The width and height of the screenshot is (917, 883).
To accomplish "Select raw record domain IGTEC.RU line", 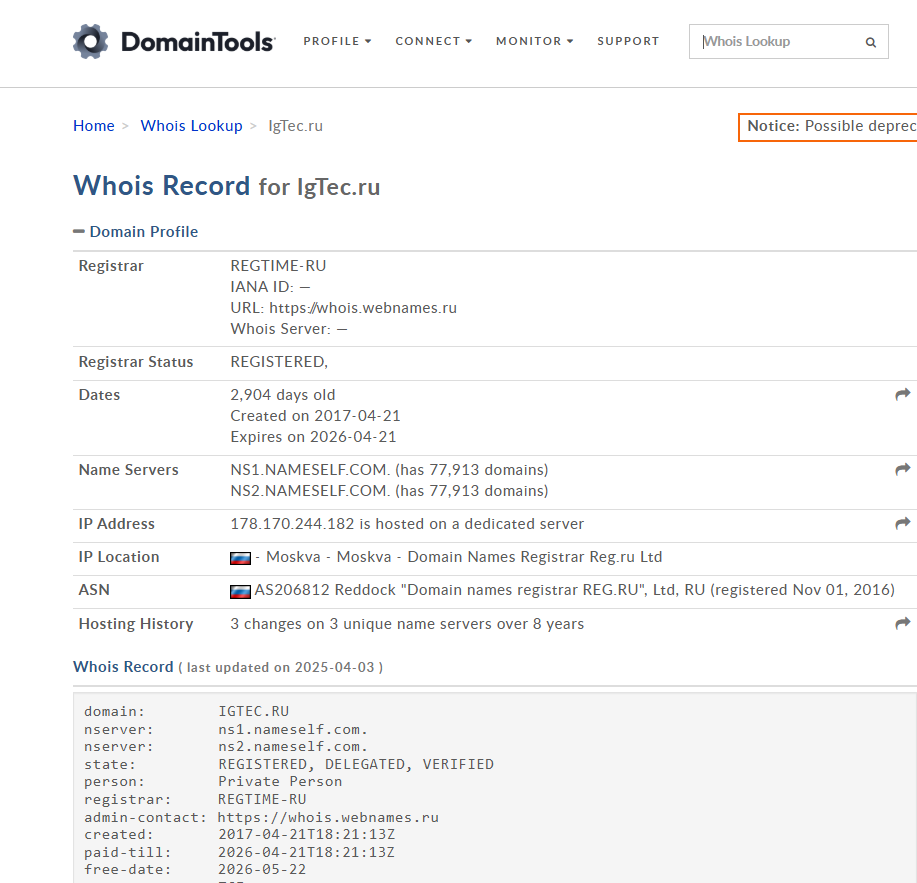I will pos(187,711).
